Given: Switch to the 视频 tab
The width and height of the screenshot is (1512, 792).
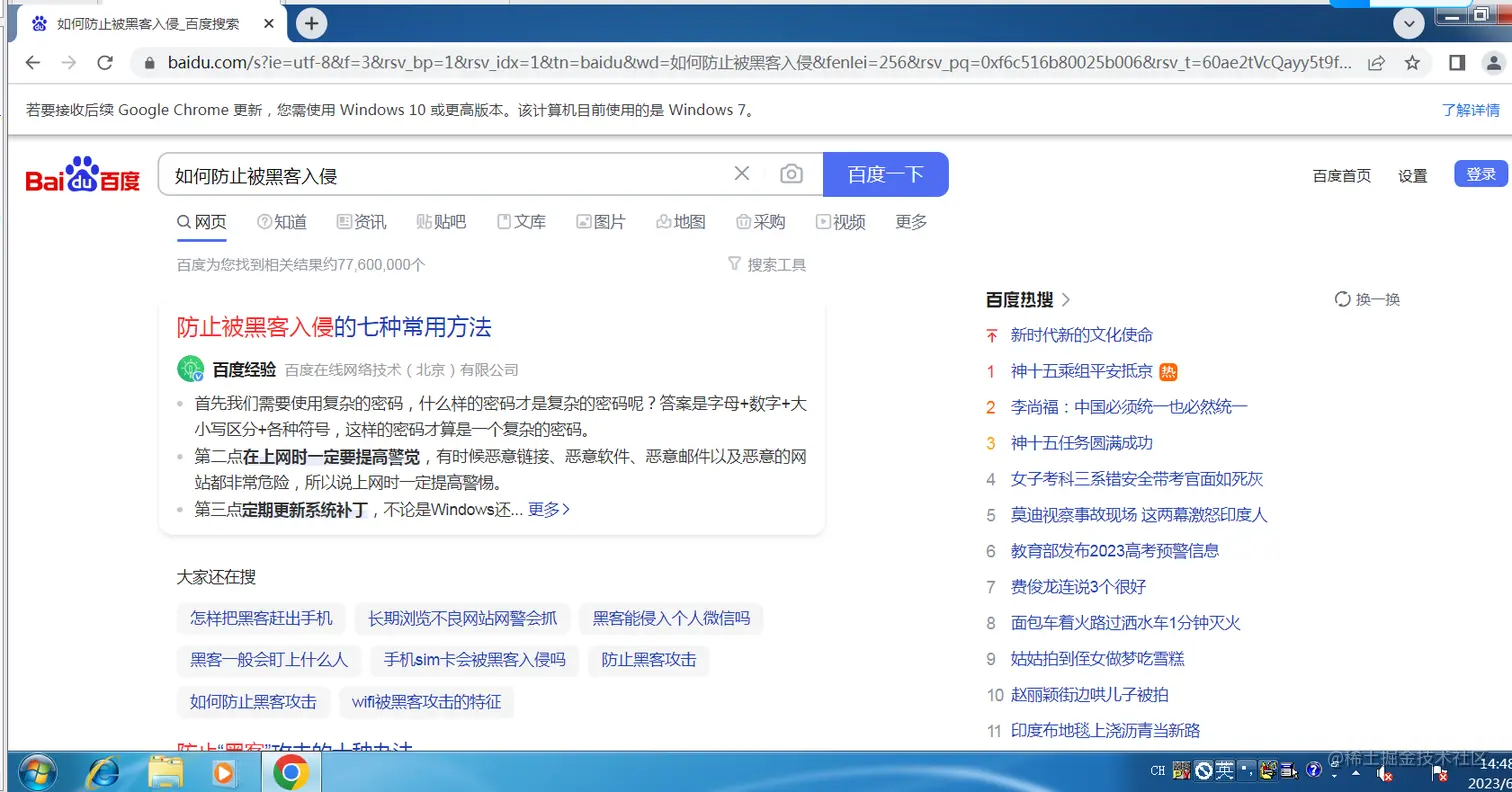Looking at the screenshot, I should (840, 222).
